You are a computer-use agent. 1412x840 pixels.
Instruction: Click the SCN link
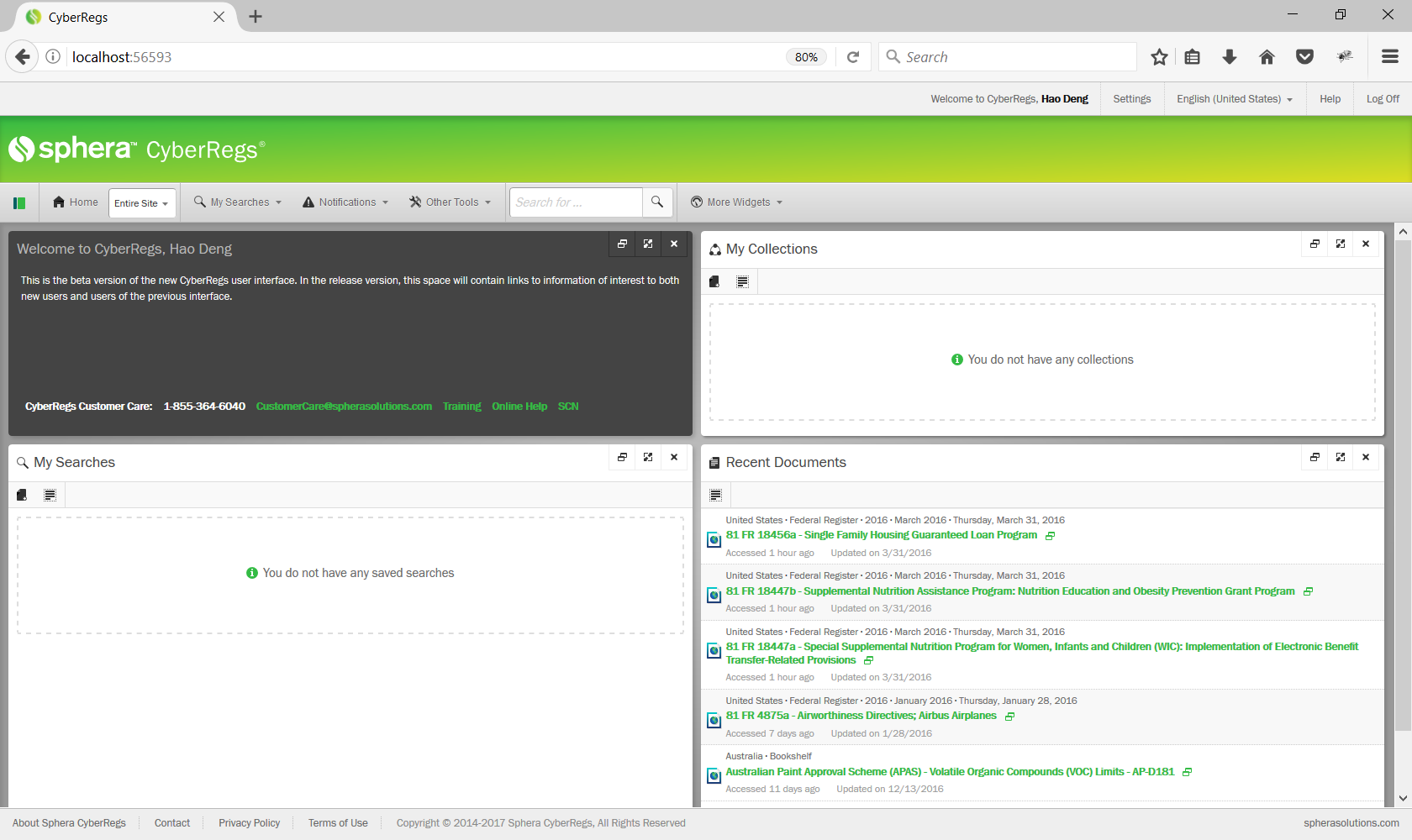568,407
